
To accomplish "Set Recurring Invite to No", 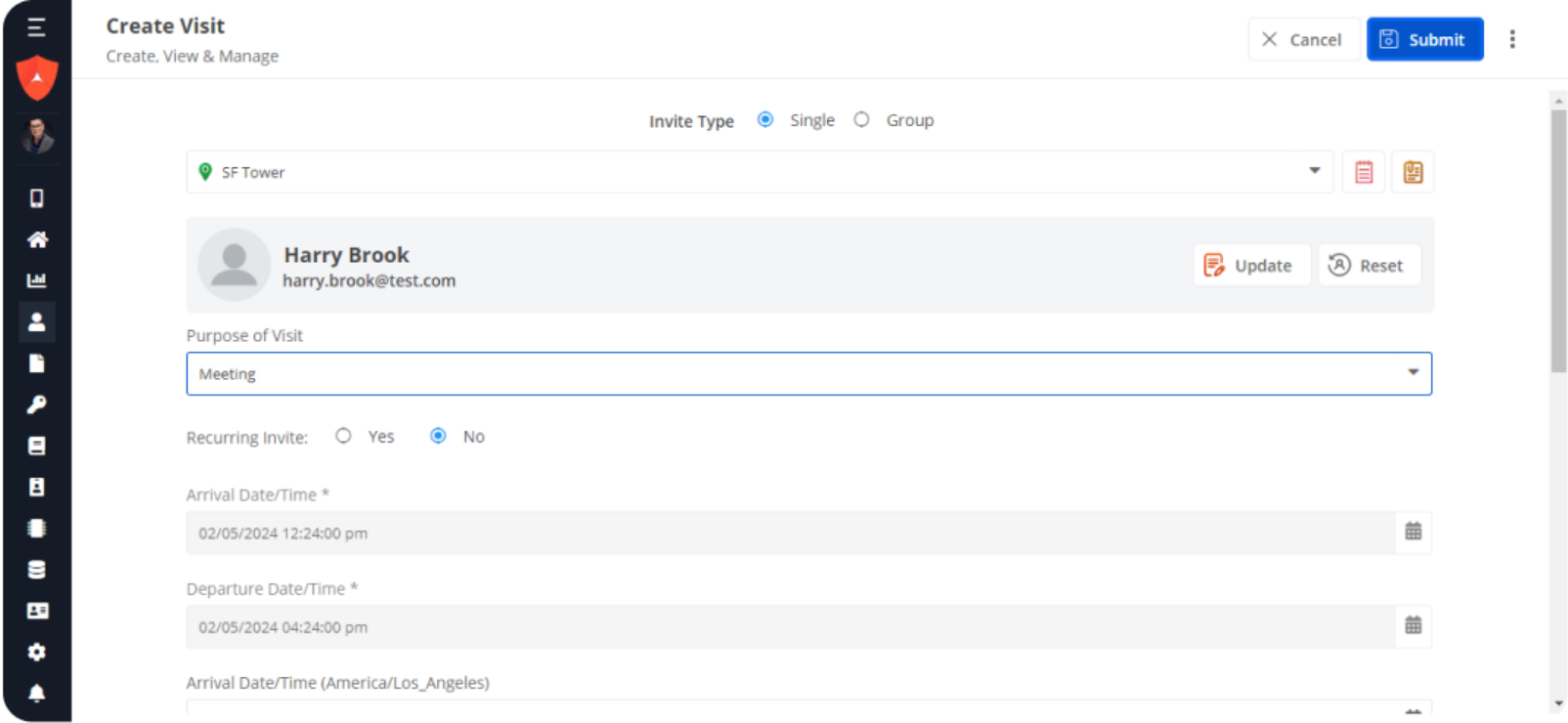I will pyautogui.click(x=438, y=436).
